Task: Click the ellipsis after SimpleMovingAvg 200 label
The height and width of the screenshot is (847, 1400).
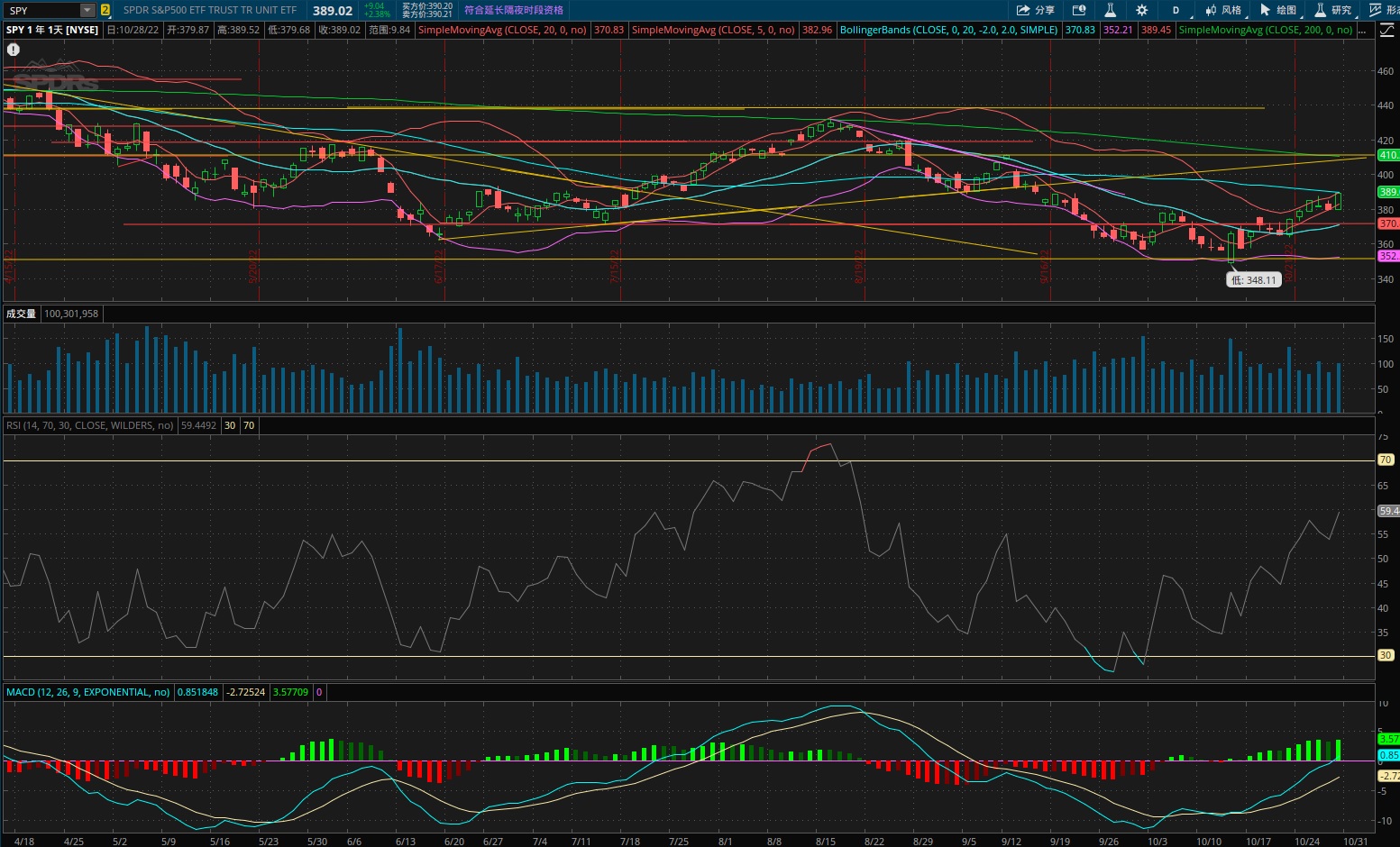Action: pos(1364,30)
